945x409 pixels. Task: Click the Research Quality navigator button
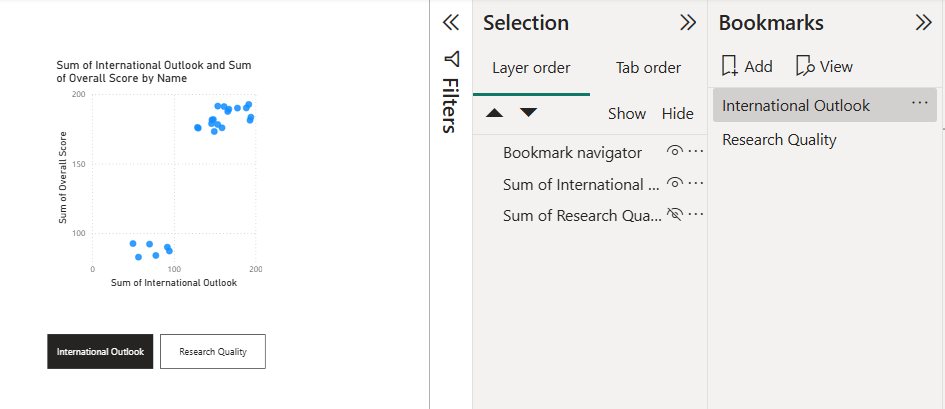point(213,351)
